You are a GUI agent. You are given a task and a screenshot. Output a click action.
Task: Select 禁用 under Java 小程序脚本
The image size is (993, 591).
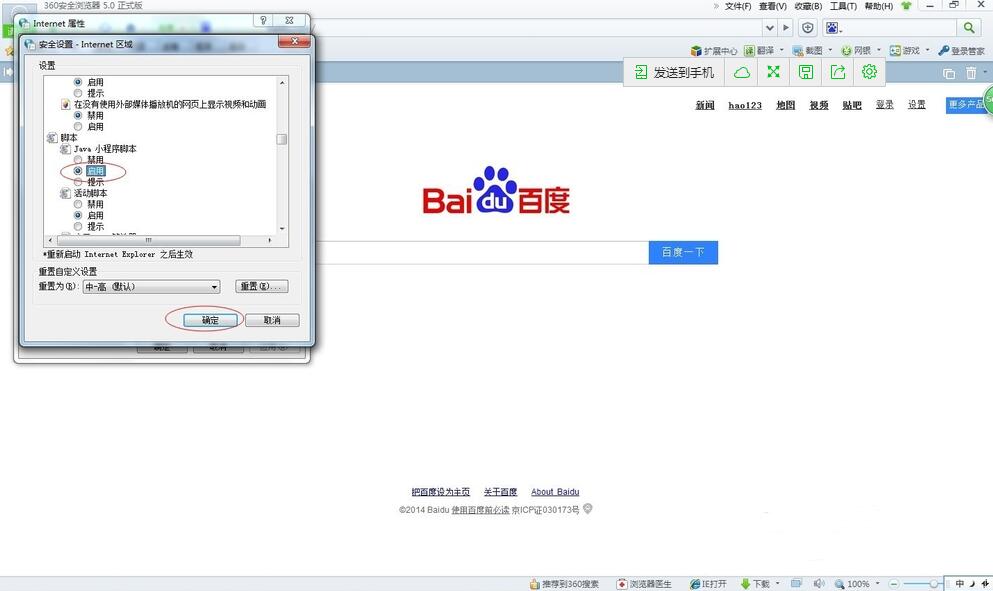click(x=78, y=160)
